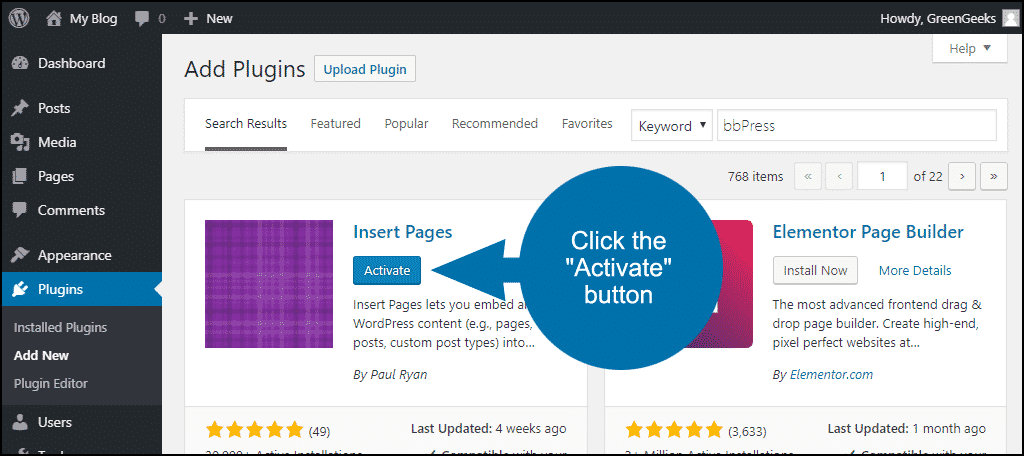Click the plus New icon
Image resolution: width=1024 pixels, height=456 pixels.
pyautogui.click(x=191, y=19)
